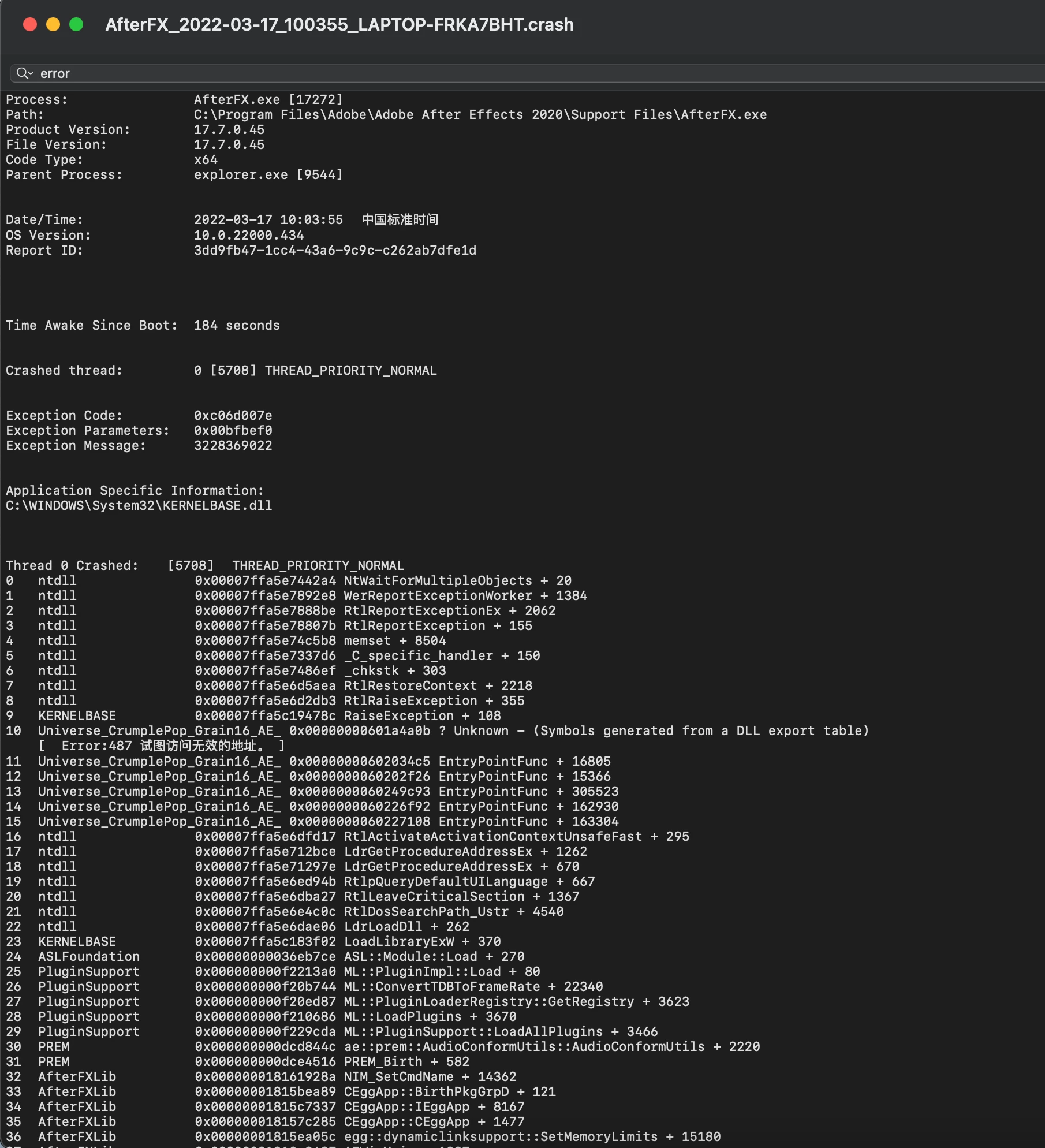Viewport: 1045px width, 1148px height.
Task: Click the "Error:487" message line
Action: coord(162,746)
